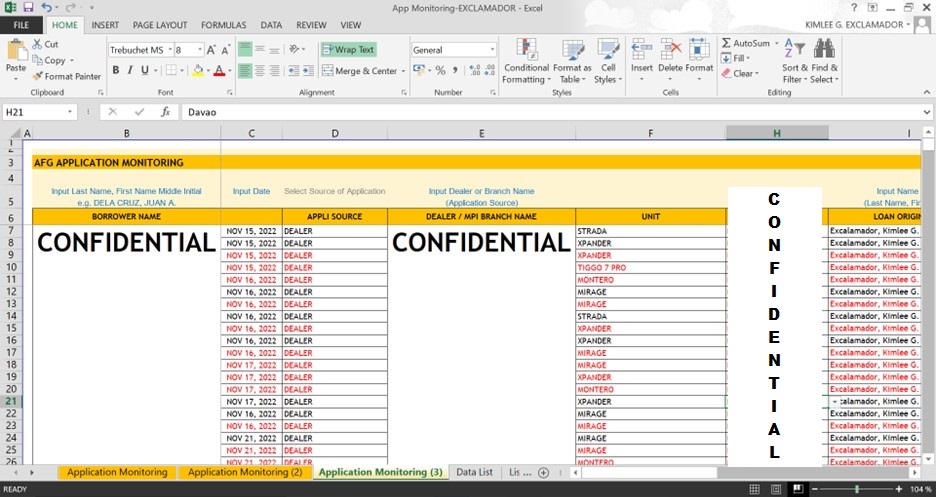Toggle Align Right
This screenshot has height=497, width=936.
(275, 70)
